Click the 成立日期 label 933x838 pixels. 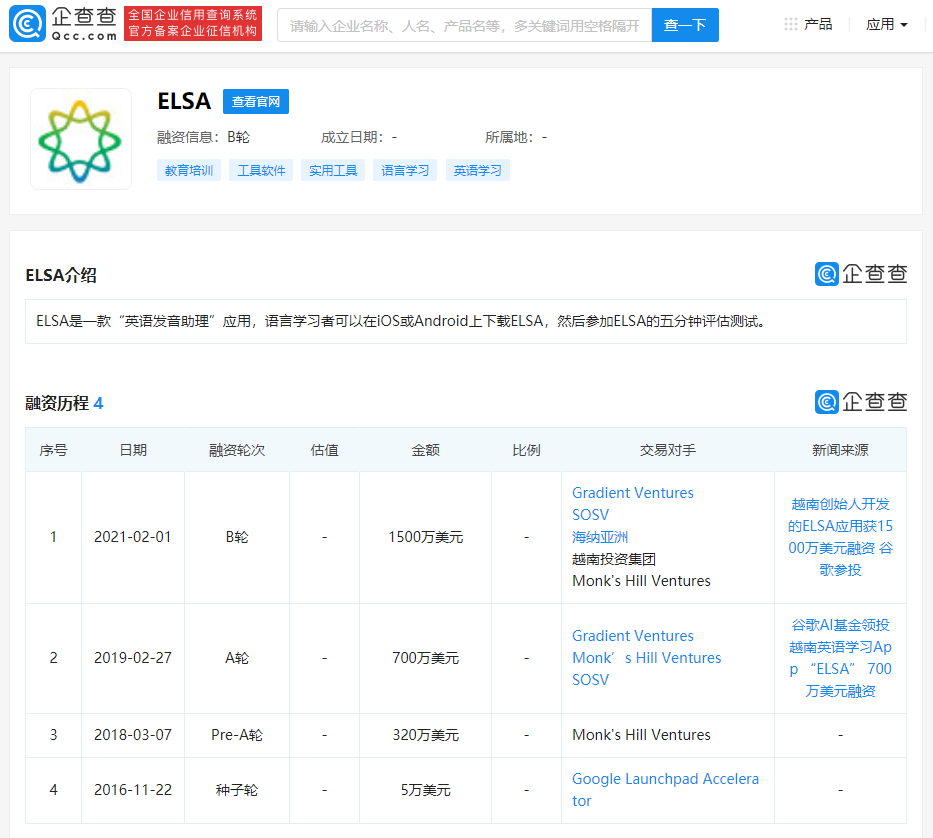click(359, 137)
